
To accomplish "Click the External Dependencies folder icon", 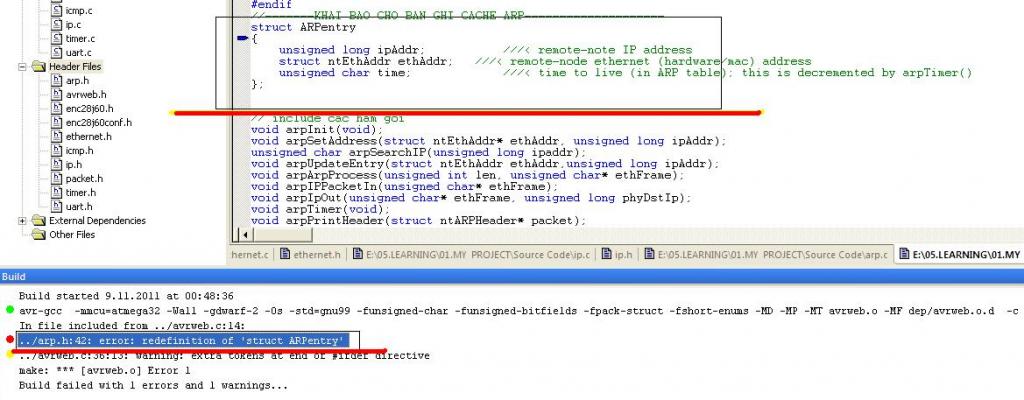I will tap(39, 221).
